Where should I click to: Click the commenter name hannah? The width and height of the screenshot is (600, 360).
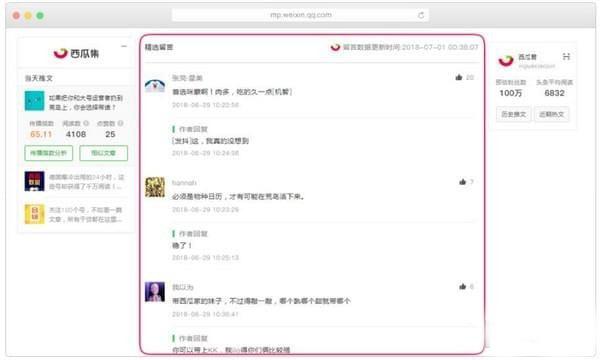click(184, 183)
